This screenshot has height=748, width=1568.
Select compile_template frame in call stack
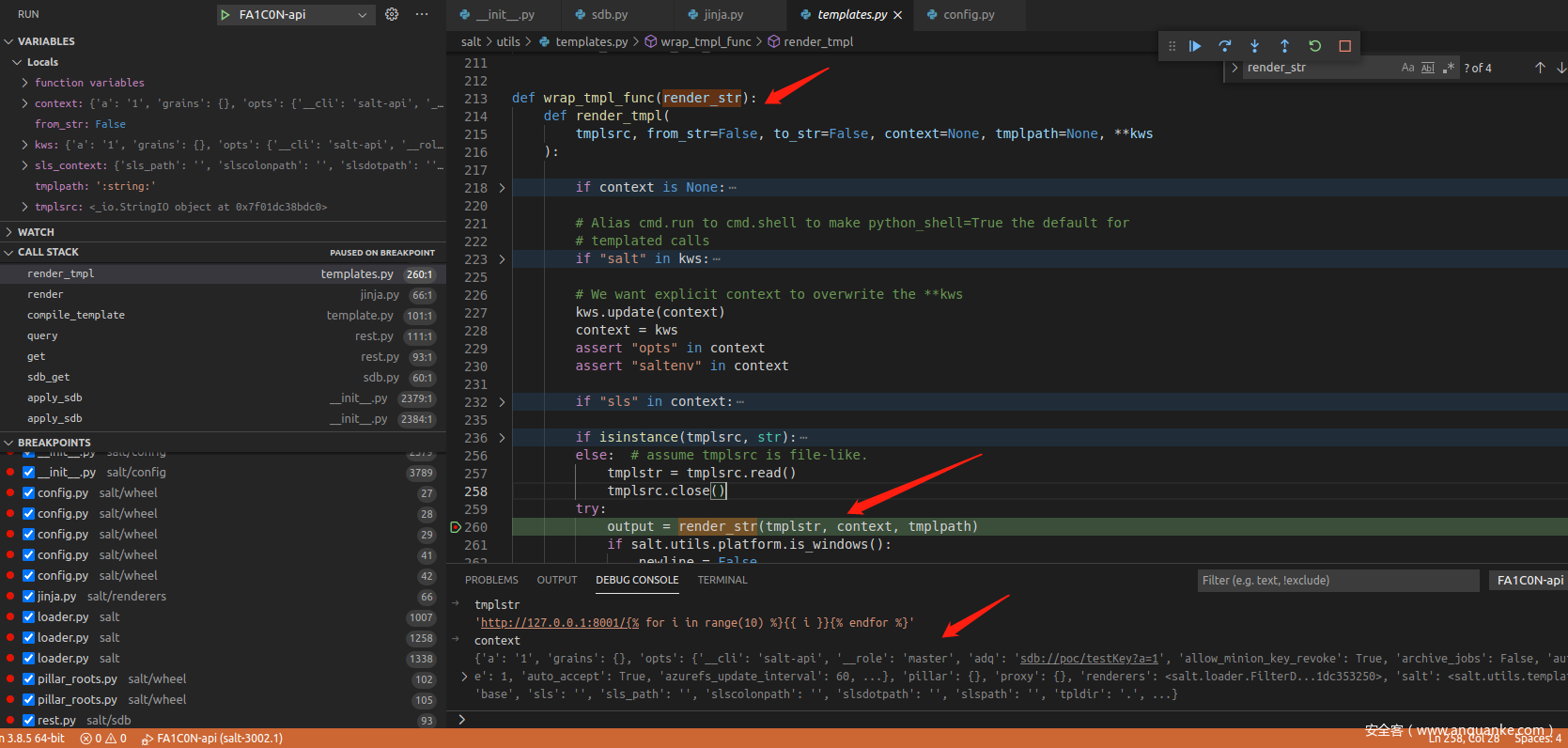tap(76, 316)
